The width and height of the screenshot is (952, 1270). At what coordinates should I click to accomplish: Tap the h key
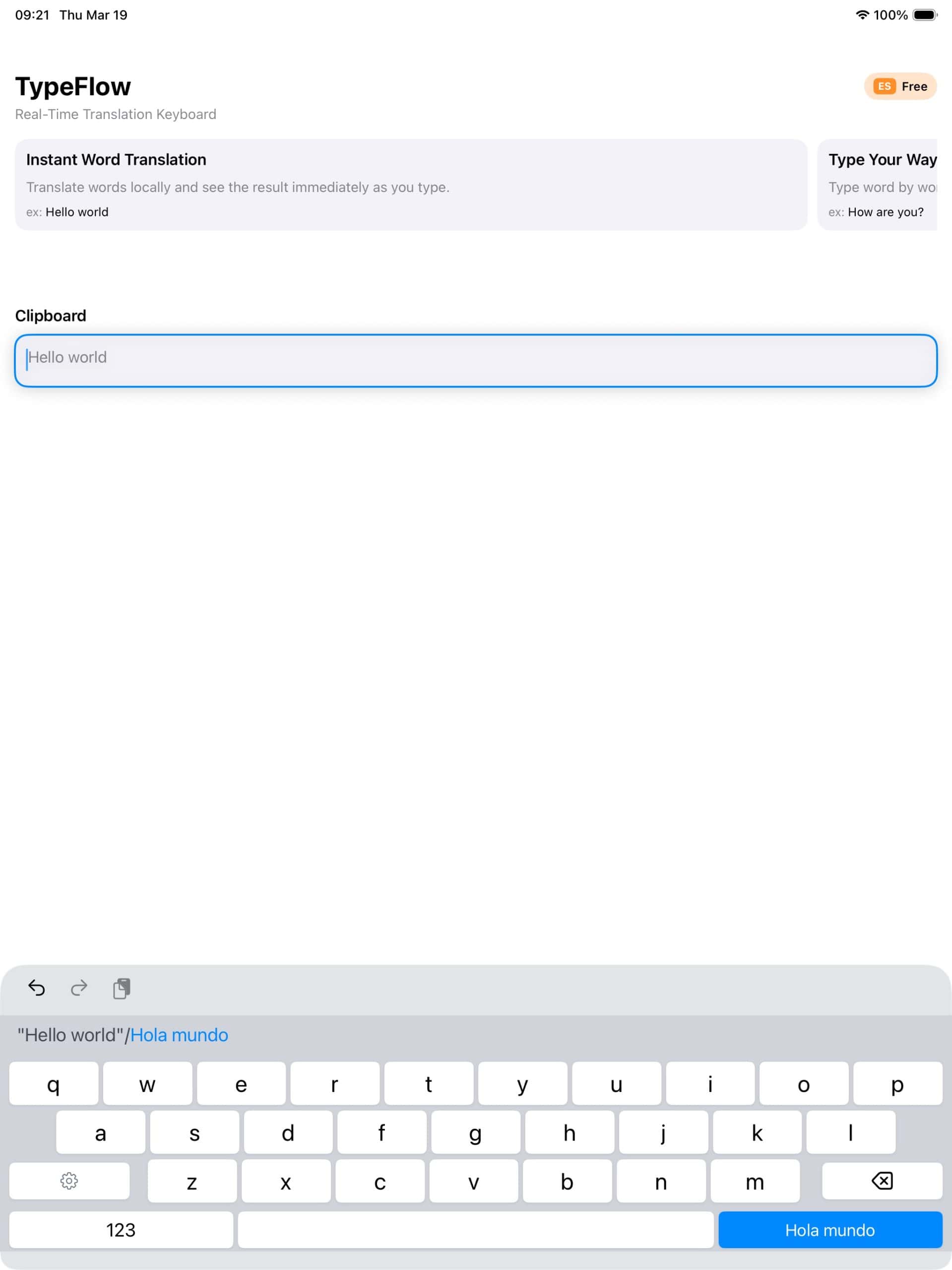tap(570, 1132)
